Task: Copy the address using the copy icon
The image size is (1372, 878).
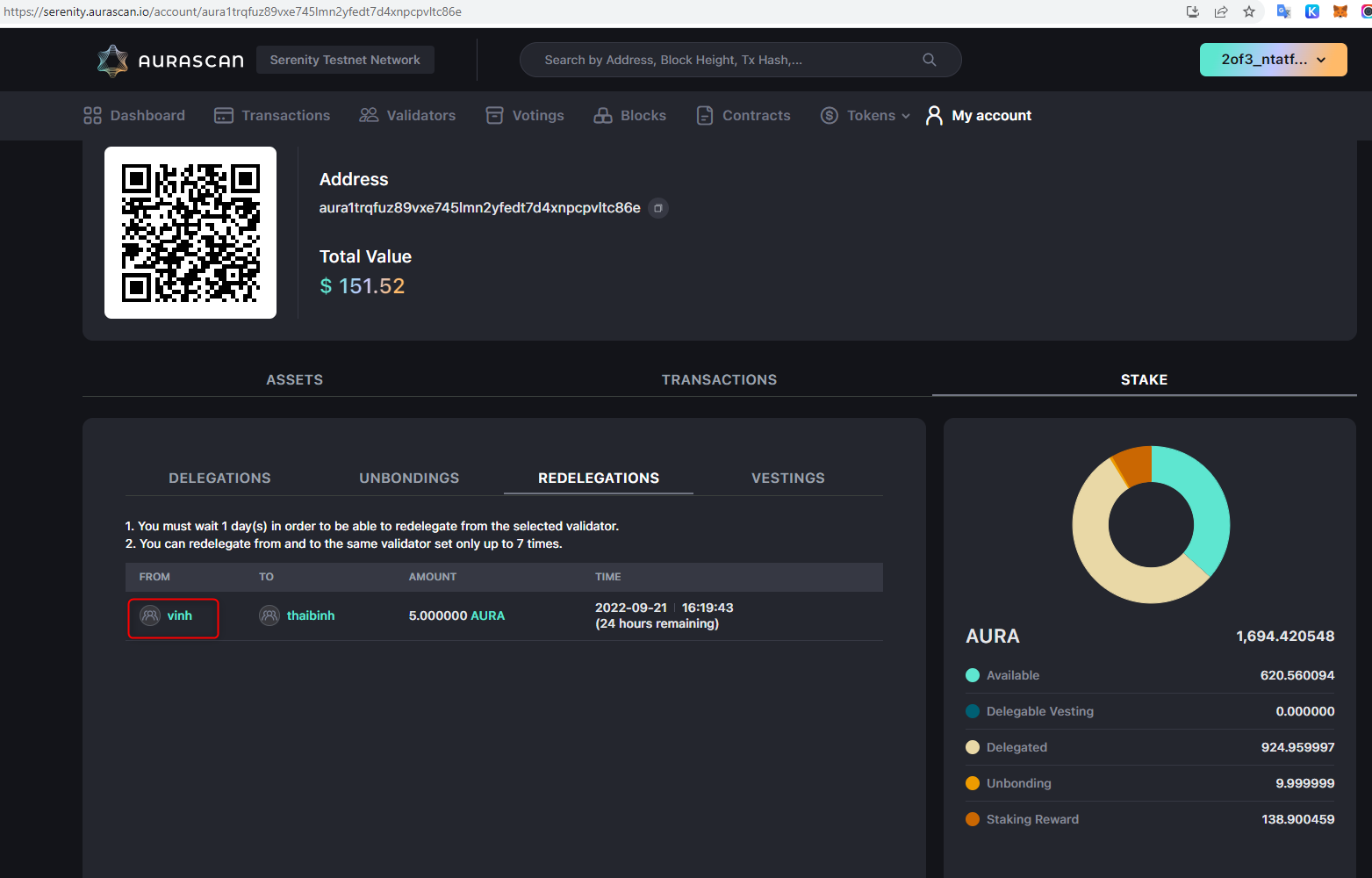Action: coord(657,208)
